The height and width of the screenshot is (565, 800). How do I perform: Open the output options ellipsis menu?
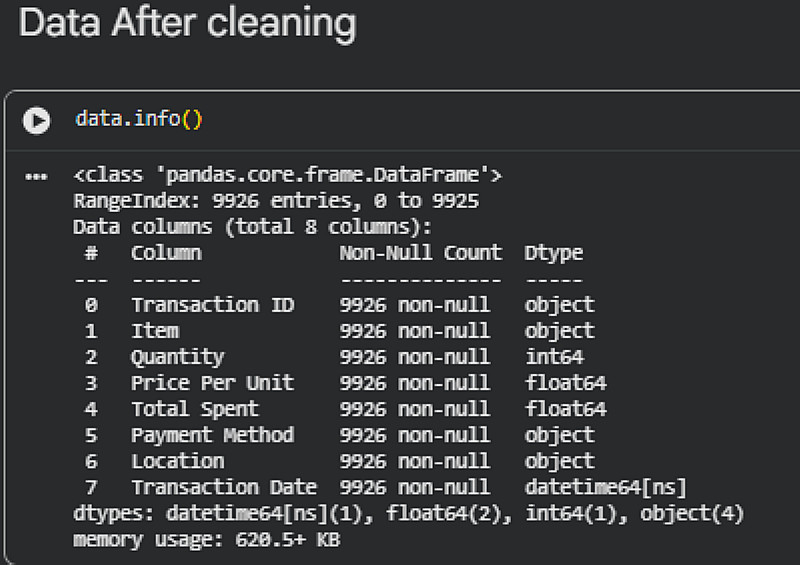(37, 177)
